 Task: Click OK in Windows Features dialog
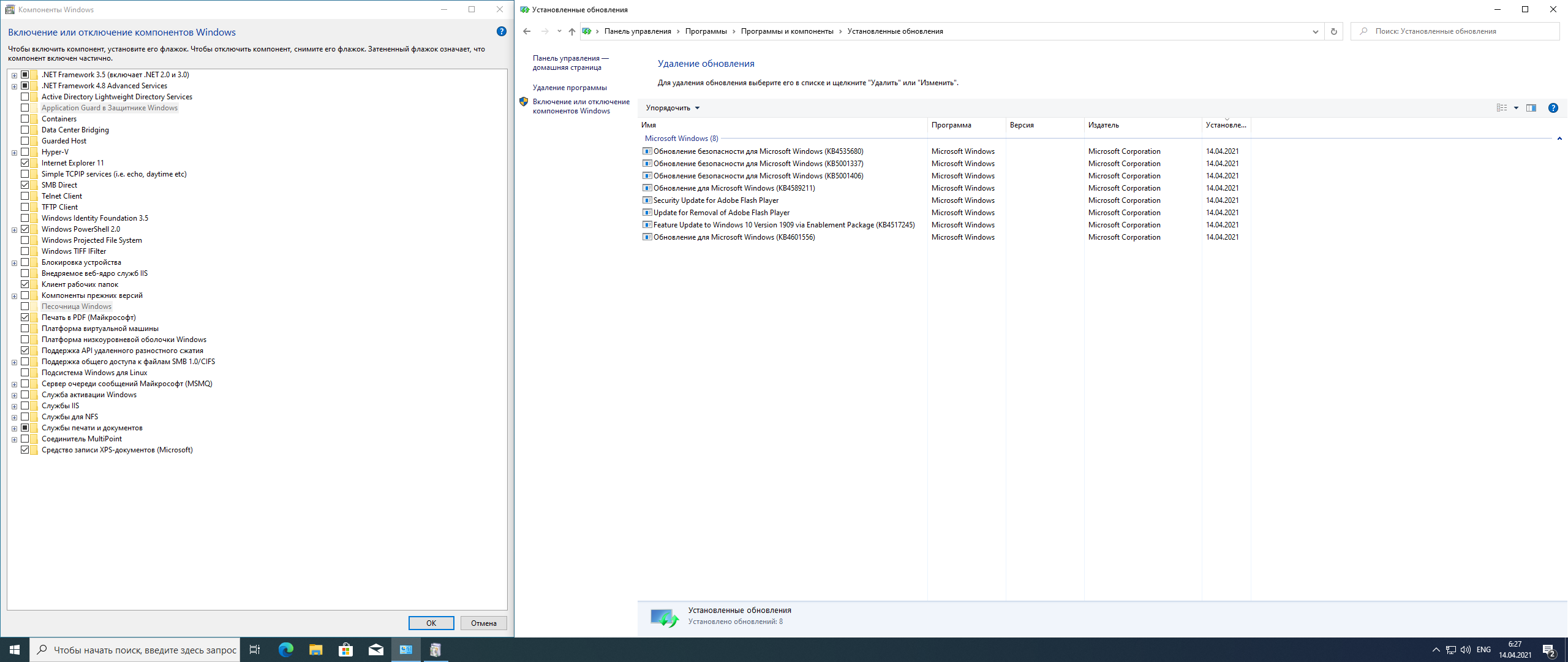[x=431, y=623]
